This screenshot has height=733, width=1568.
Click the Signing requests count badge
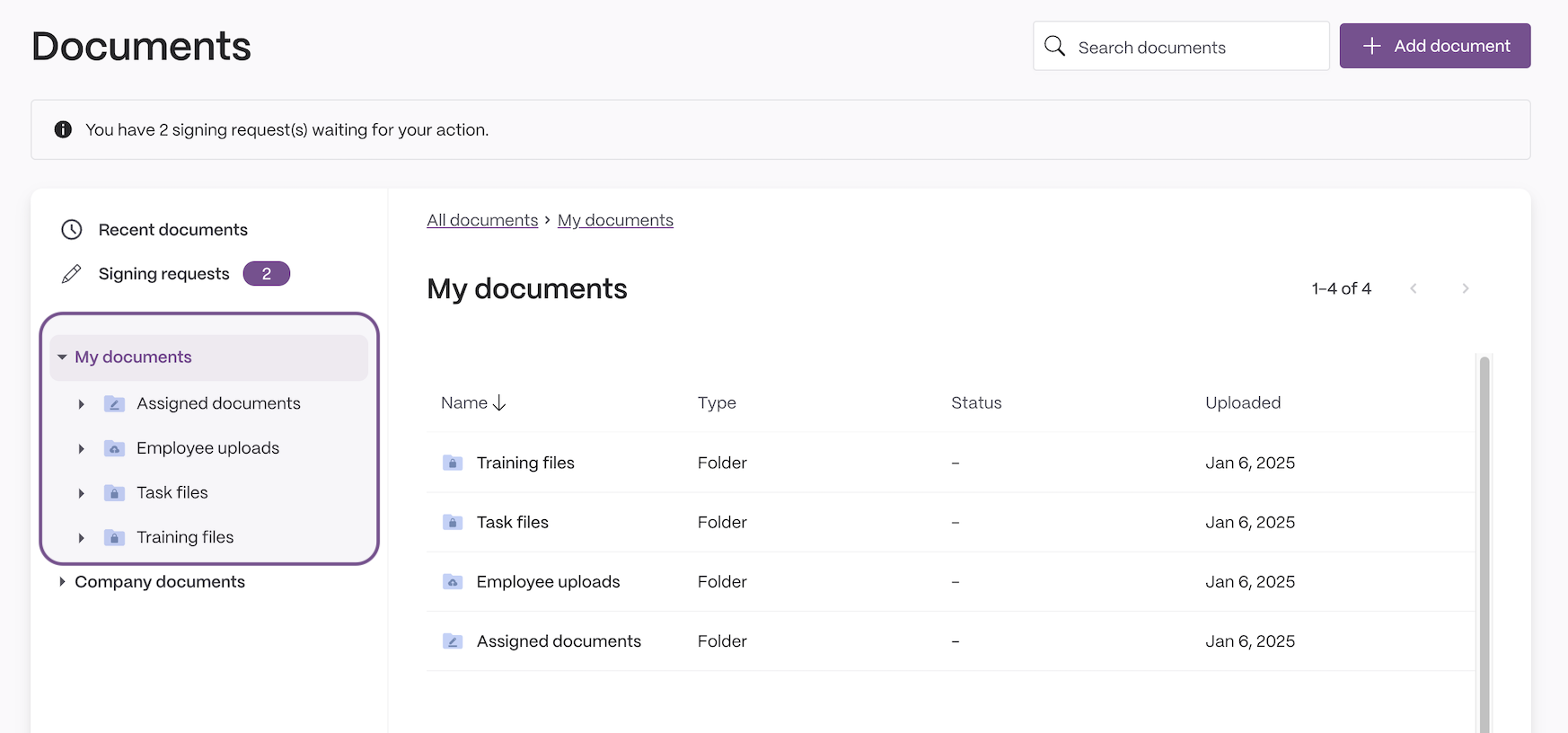(x=267, y=274)
